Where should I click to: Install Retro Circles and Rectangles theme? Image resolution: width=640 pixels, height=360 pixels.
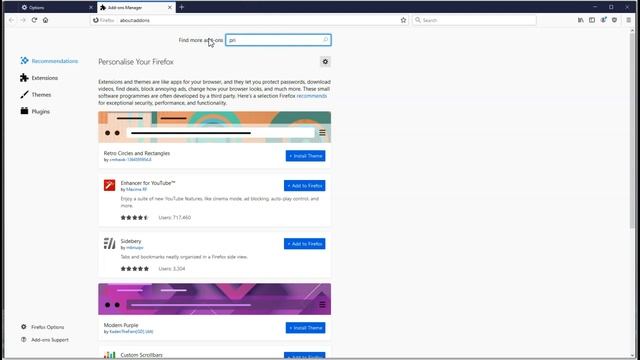click(305, 156)
